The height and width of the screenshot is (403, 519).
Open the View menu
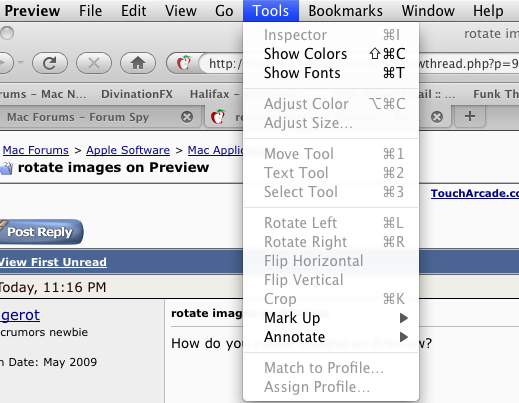coord(181,11)
